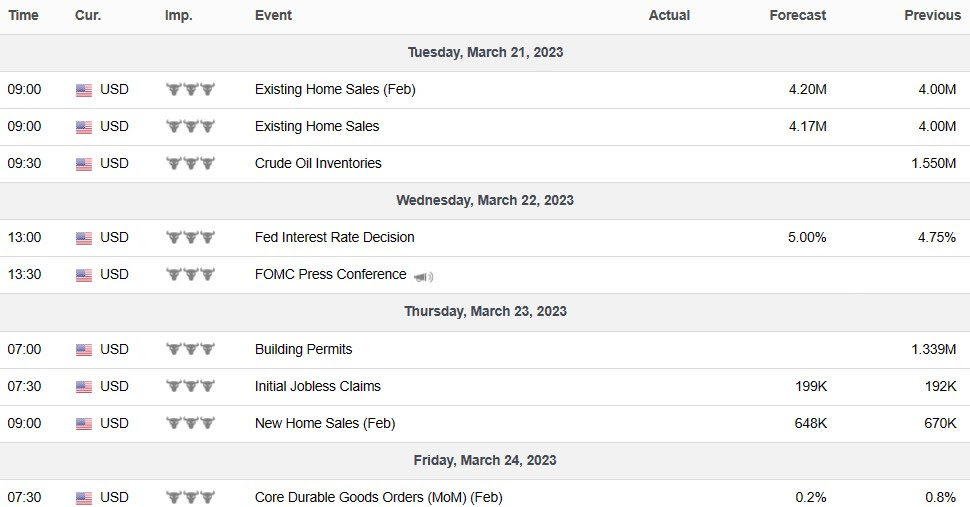Screen dimensions: 970x507
Task: Select the US flag beside Fed Interest Rate Decision
Action: 84,238
